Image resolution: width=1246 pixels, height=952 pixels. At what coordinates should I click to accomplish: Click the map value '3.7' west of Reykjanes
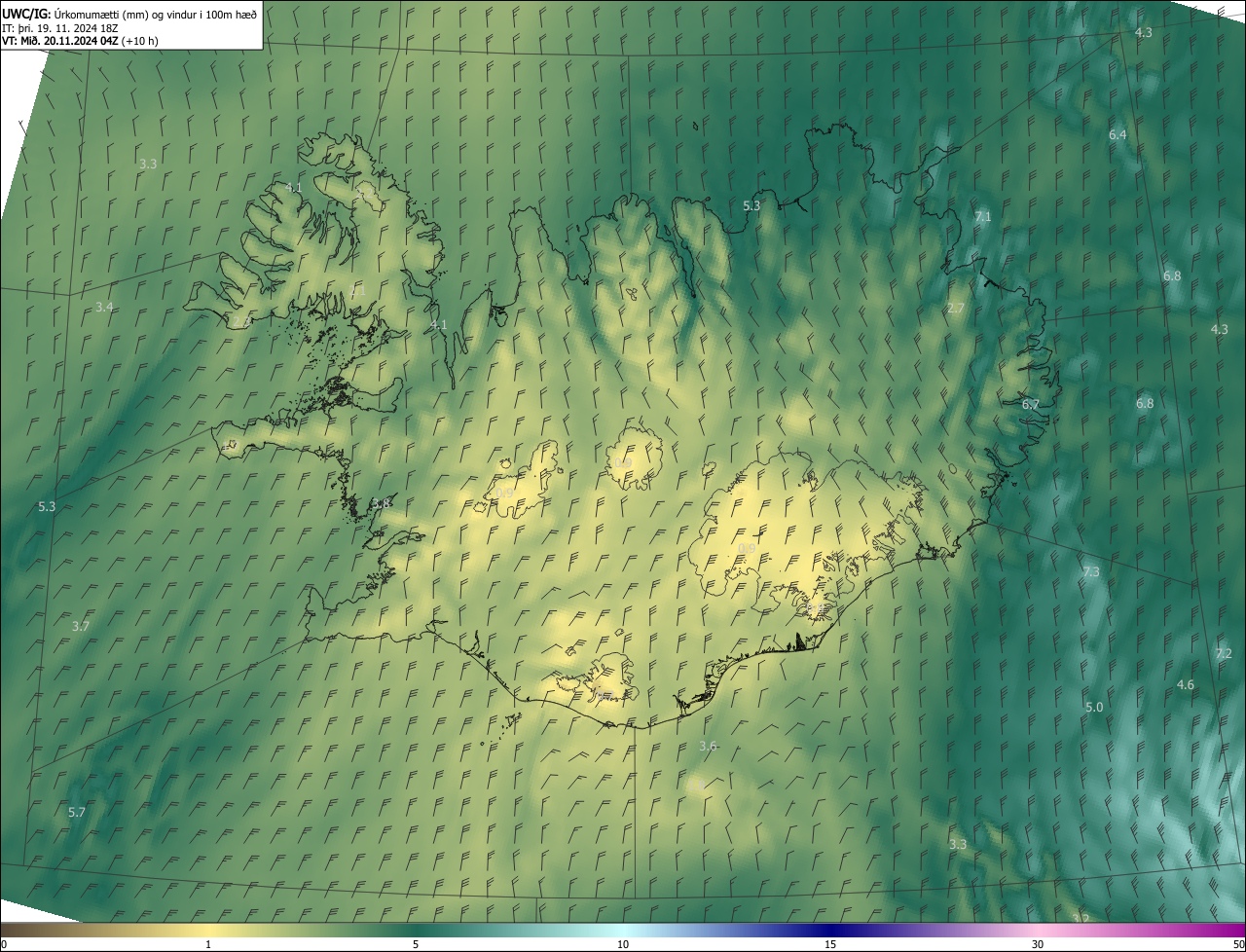point(81,626)
